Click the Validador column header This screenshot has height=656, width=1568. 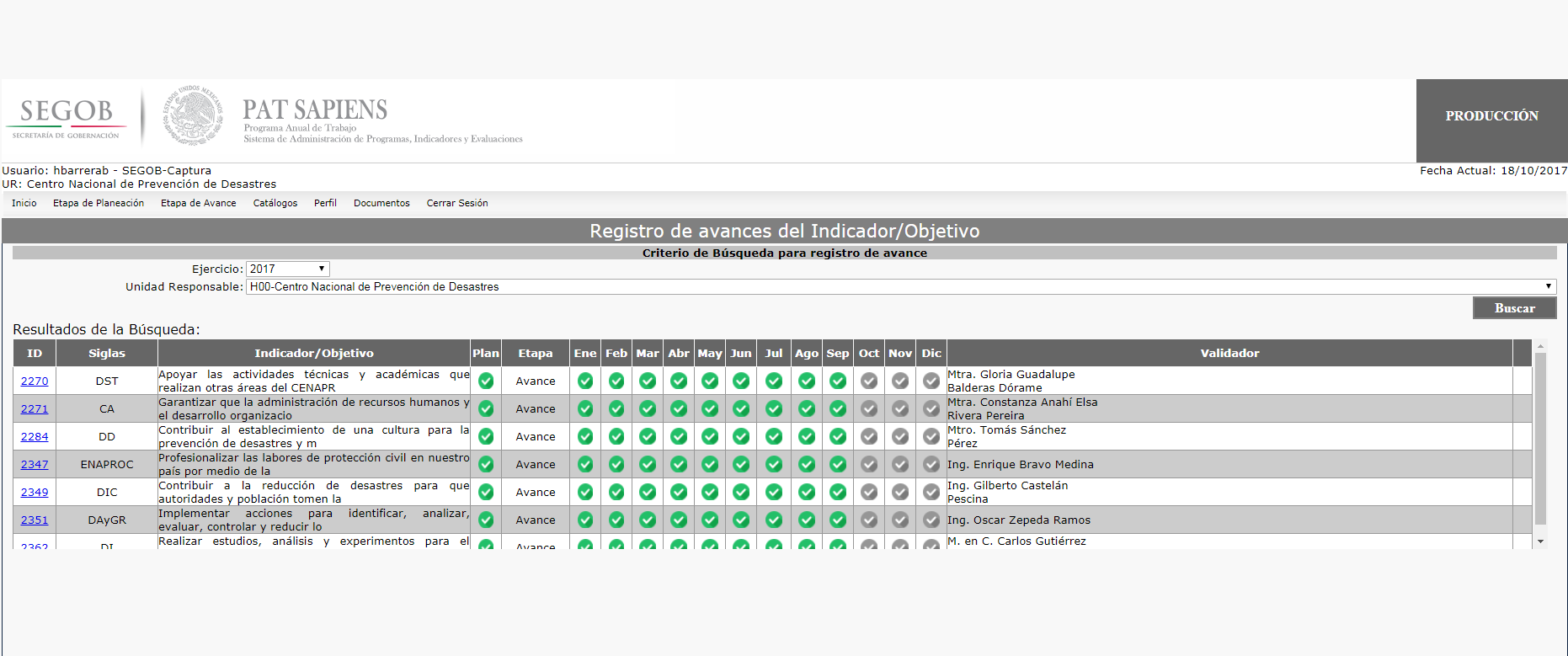point(1229,353)
